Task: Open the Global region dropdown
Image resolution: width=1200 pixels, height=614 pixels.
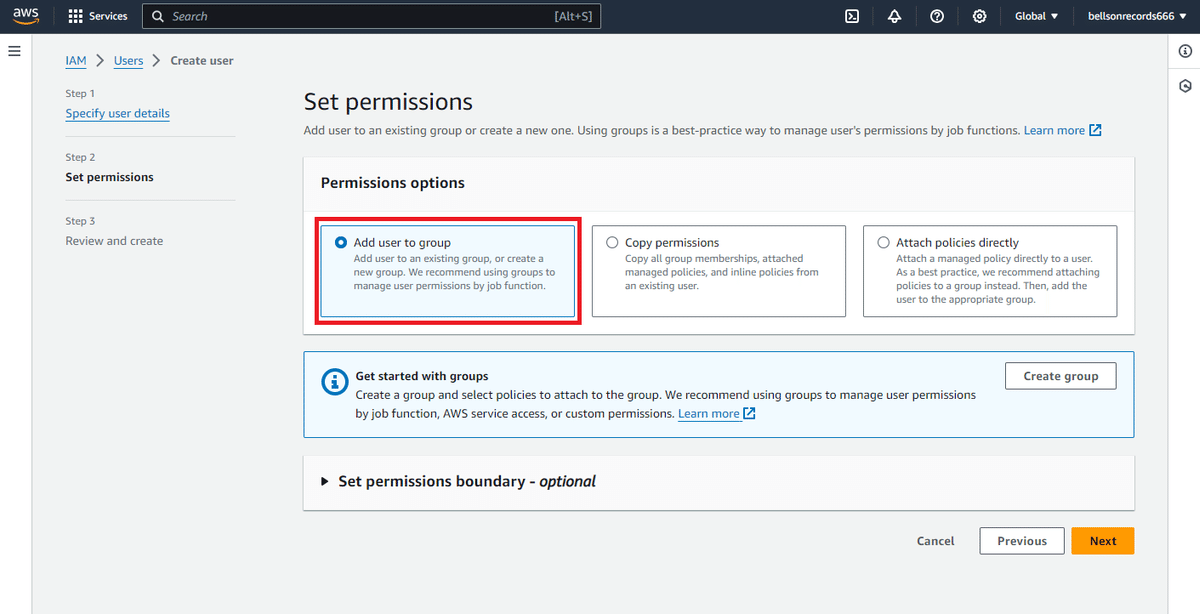Action: point(1036,16)
